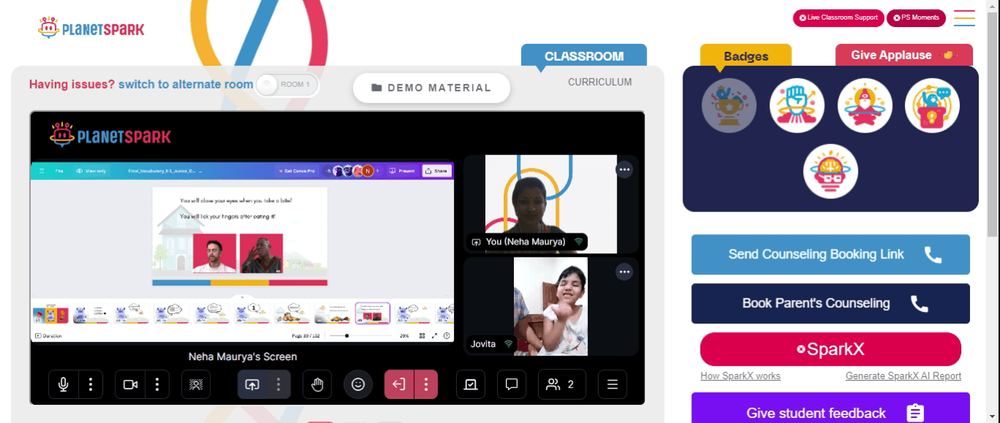The width and height of the screenshot is (1000, 423).
Task: Switch to the CLASSROOM tab
Action: 584,56
